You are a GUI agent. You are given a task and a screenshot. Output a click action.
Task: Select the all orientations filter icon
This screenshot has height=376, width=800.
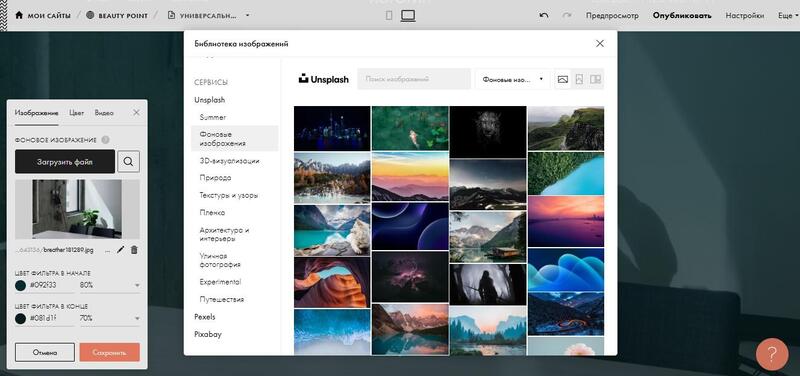[x=595, y=79]
